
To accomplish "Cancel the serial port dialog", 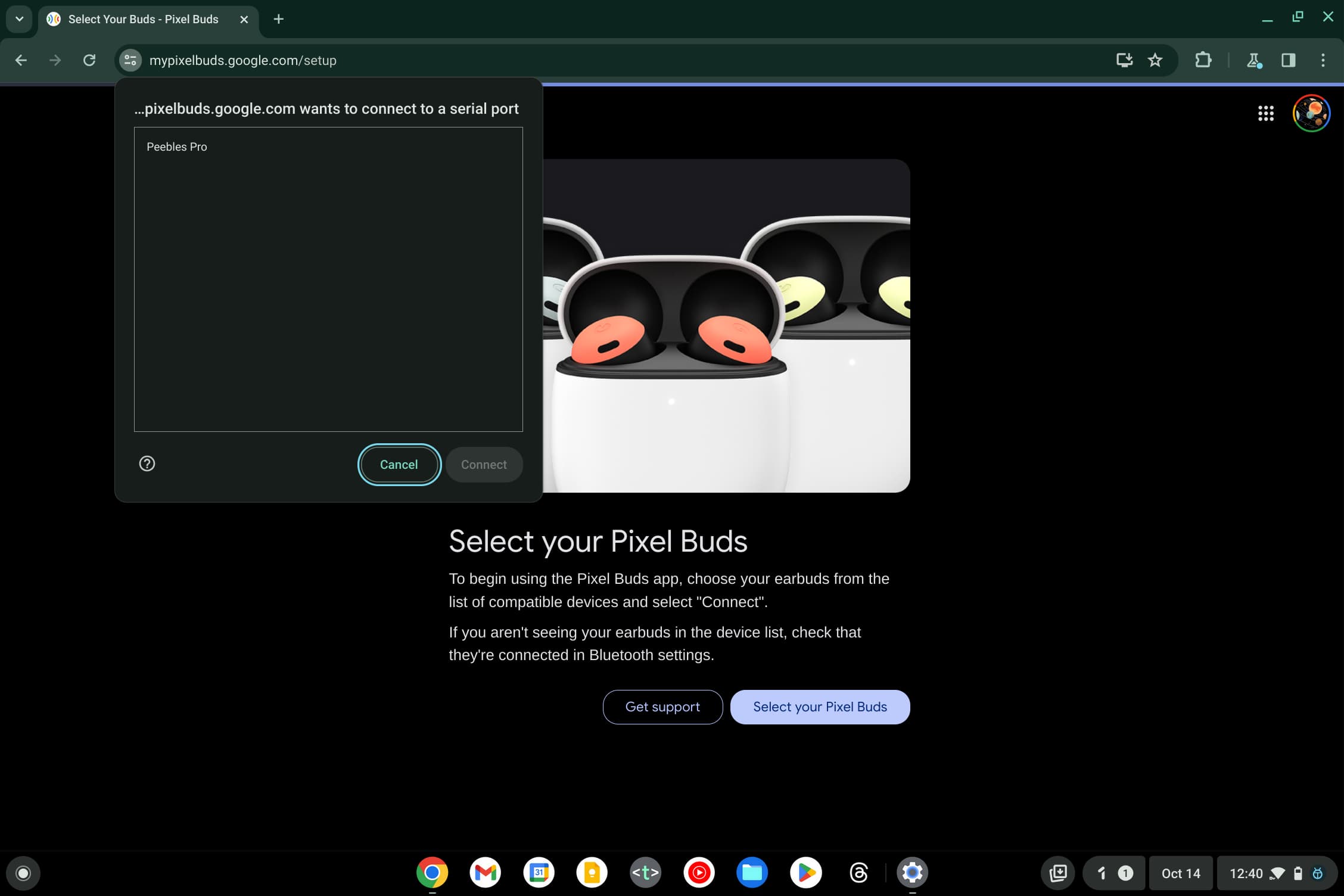I will 399,465.
